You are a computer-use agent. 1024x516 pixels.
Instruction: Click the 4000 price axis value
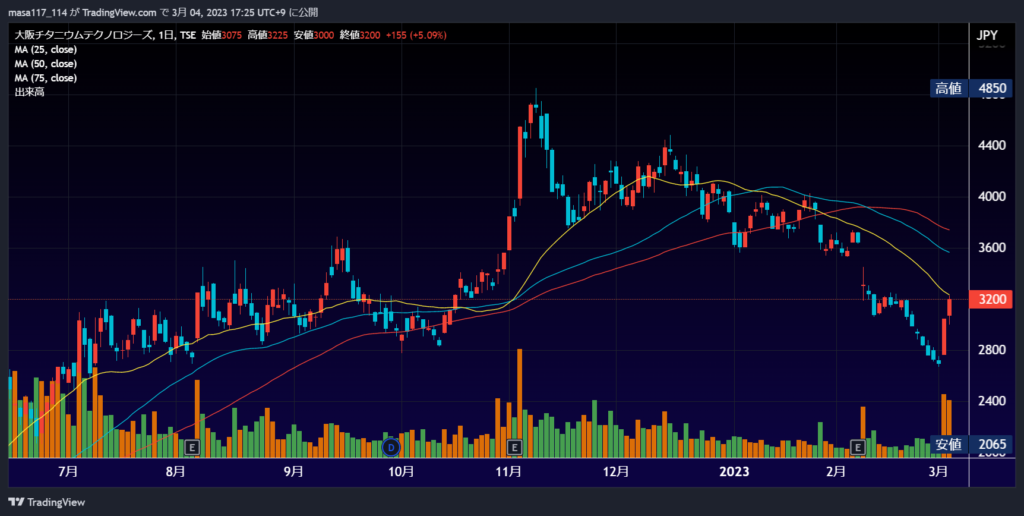[991, 197]
